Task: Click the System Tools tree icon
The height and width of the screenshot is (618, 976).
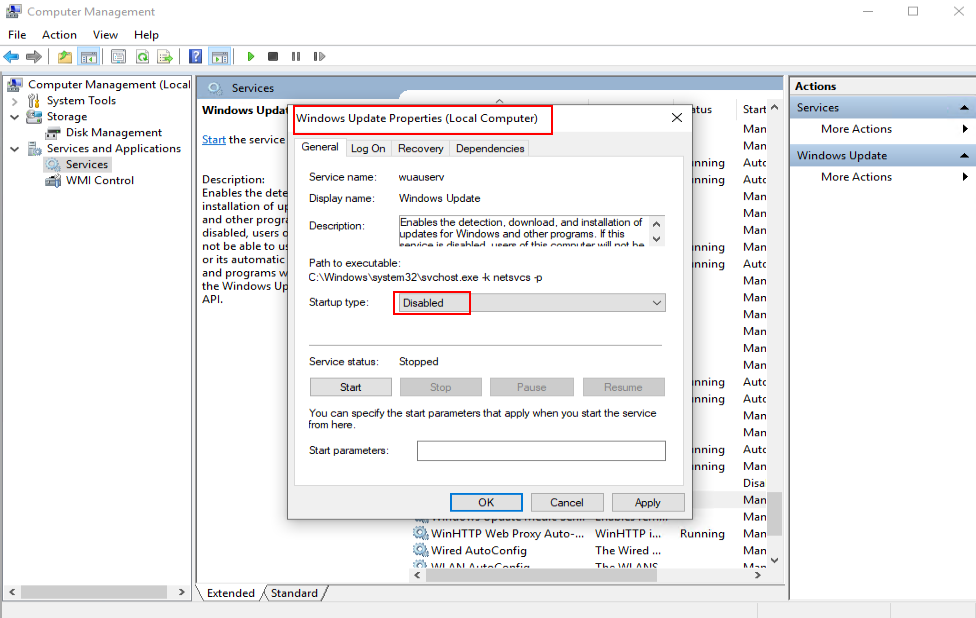Action: coord(34,100)
